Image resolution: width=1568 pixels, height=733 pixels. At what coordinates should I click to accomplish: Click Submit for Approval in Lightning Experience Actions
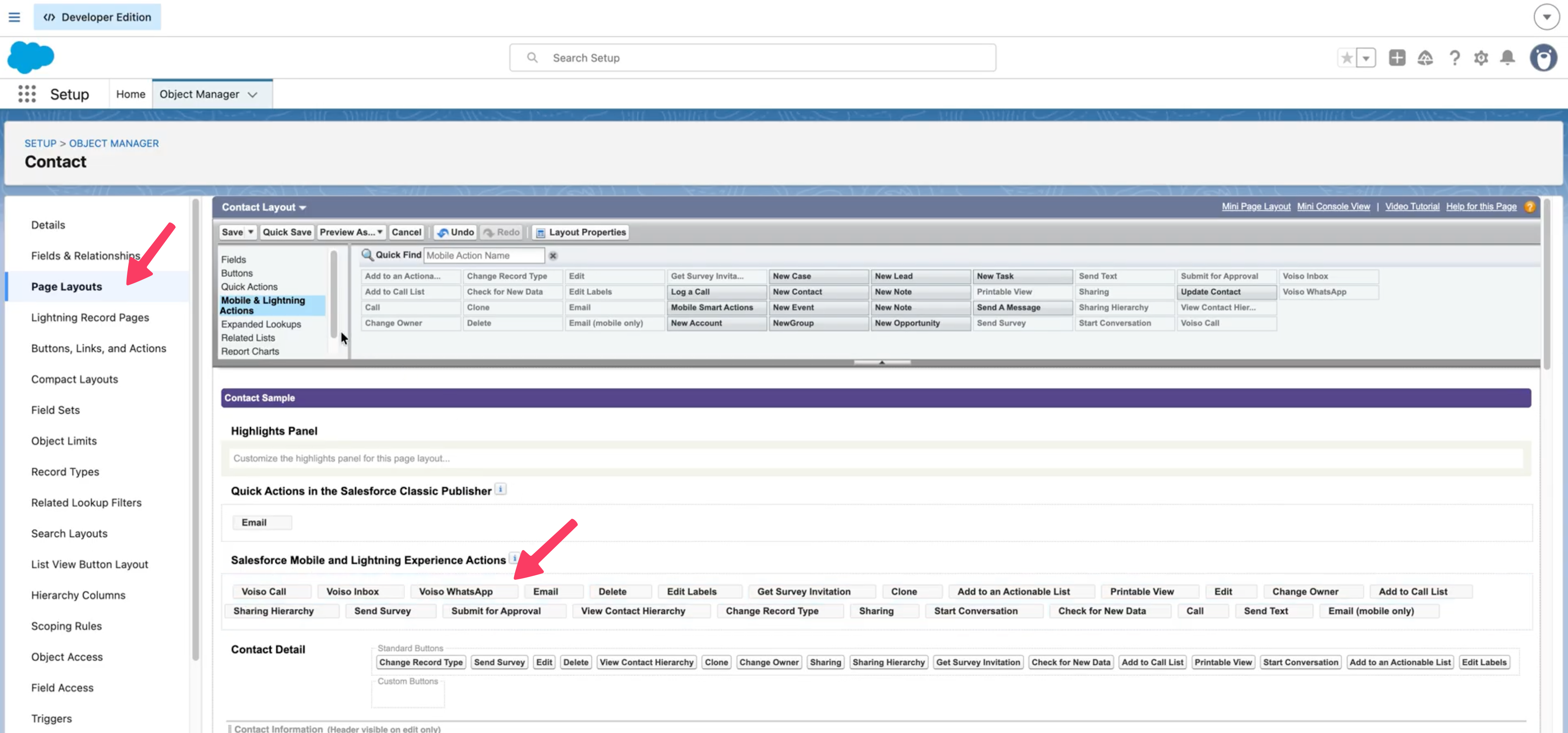pyautogui.click(x=504, y=611)
